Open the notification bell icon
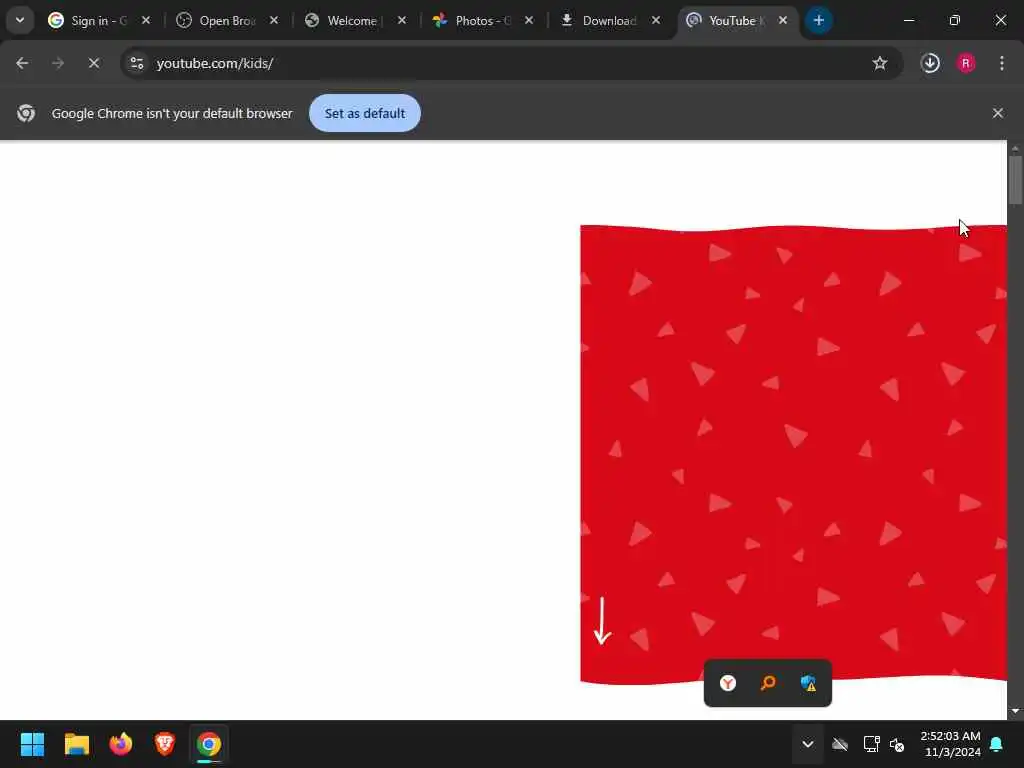 pyautogui.click(x=997, y=744)
